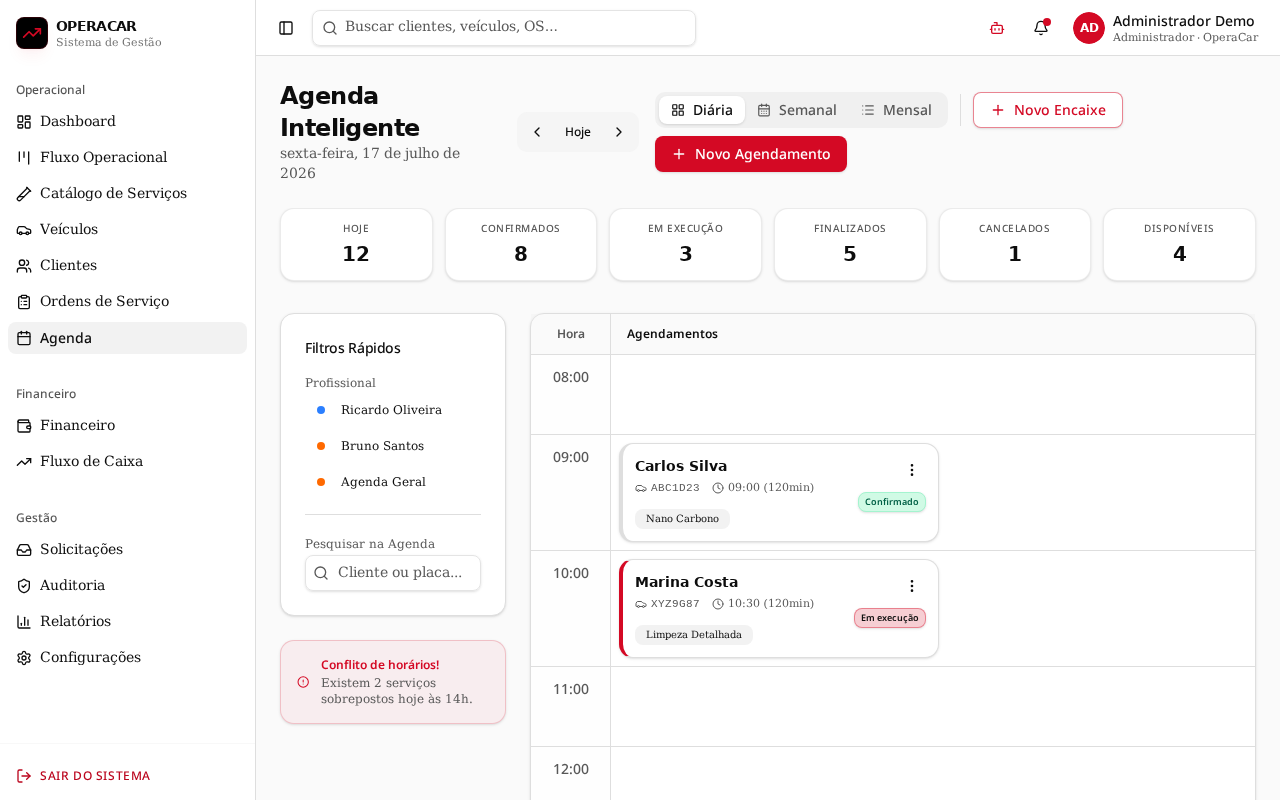Click Conflito de horários alert
Viewport: 1280px width, 800px height.
(x=393, y=682)
